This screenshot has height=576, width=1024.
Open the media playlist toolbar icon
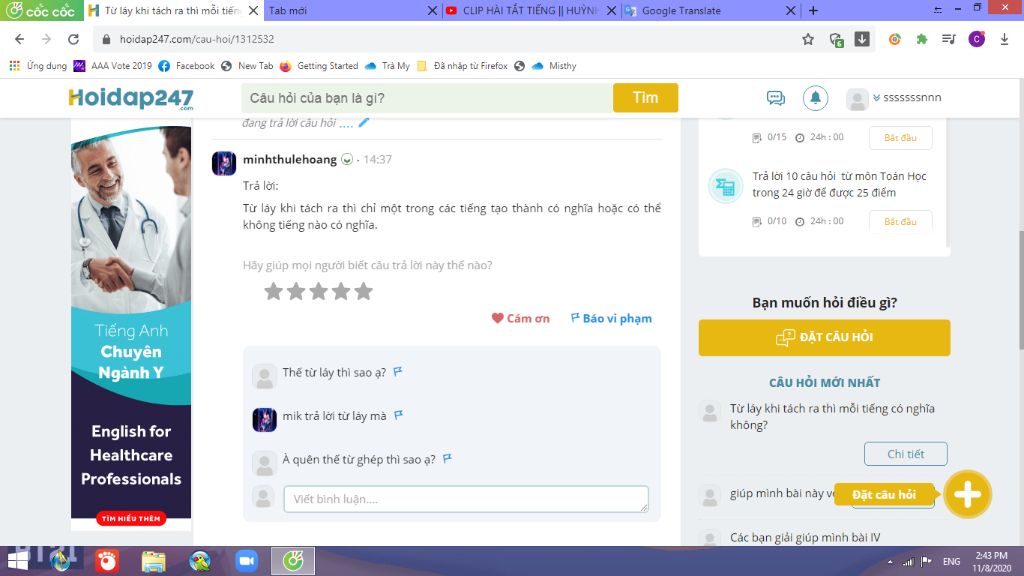point(949,39)
